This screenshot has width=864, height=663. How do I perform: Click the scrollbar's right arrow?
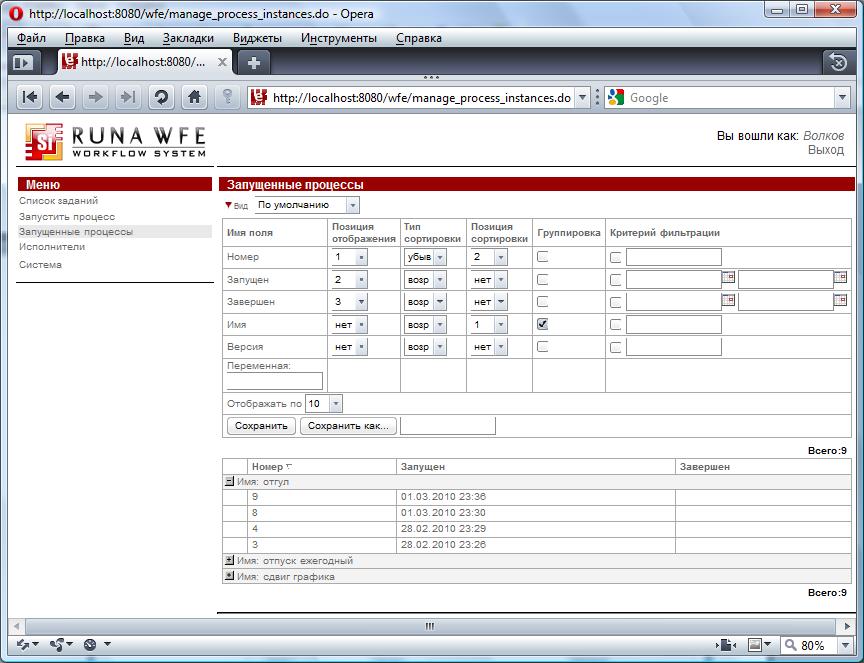(x=847, y=626)
